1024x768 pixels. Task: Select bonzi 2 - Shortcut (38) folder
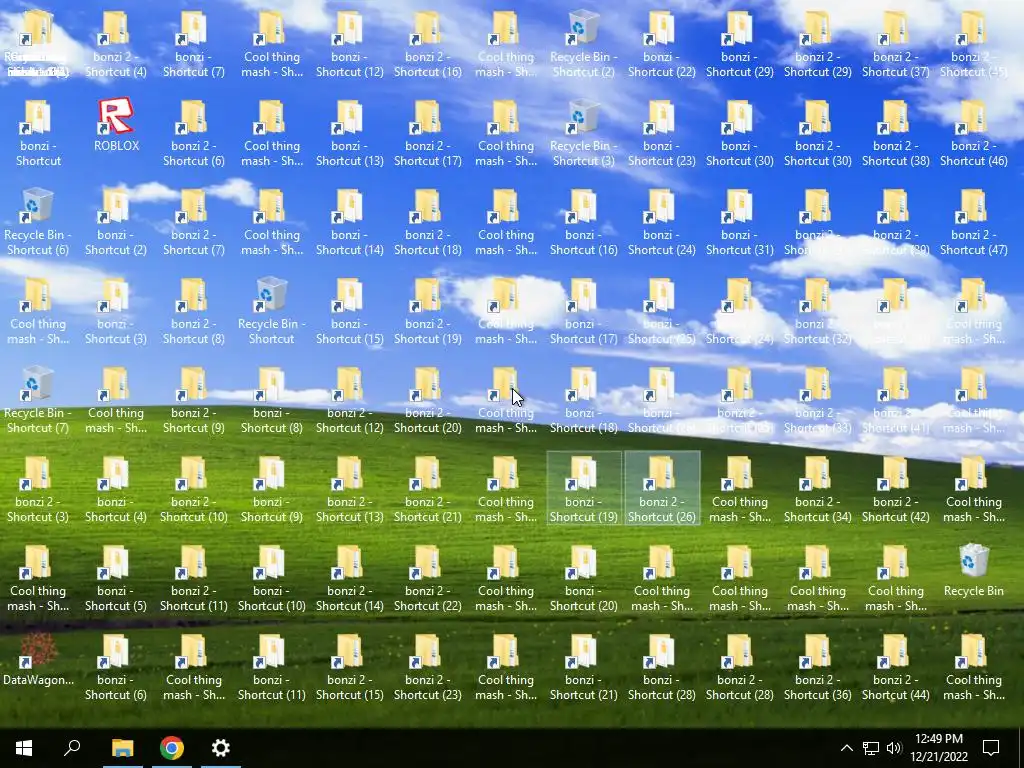[x=895, y=133]
